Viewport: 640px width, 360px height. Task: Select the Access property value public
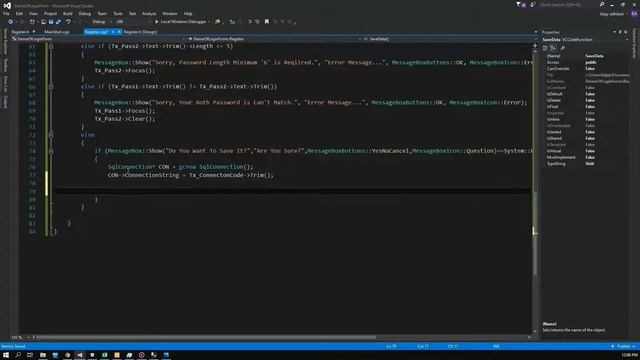coord(591,62)
